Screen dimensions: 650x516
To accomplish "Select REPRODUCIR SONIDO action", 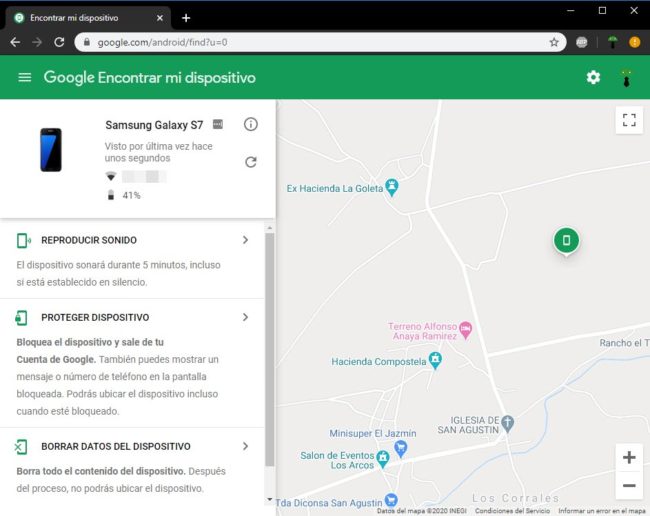I will point(89,240).
